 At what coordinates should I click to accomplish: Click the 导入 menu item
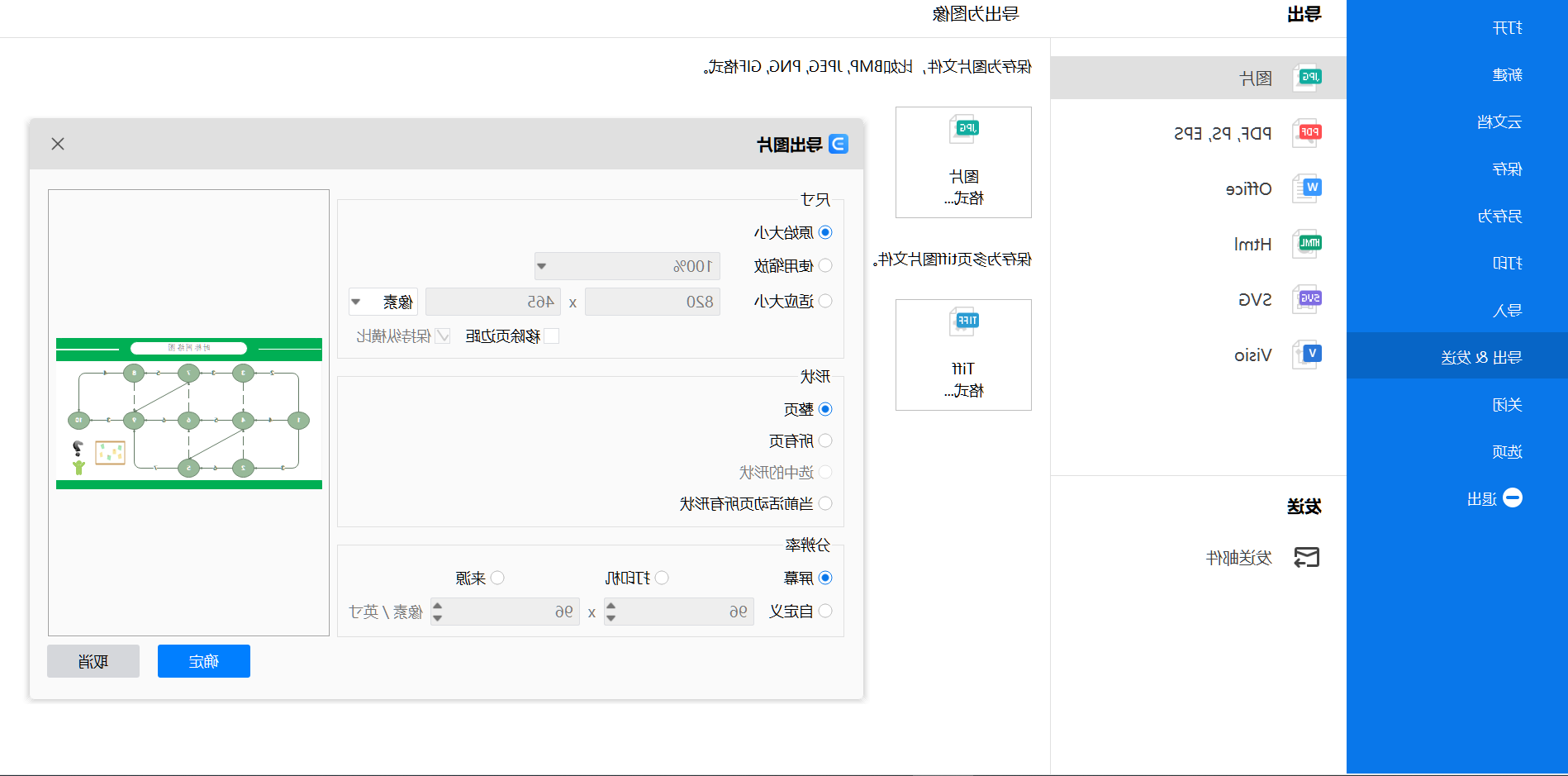point(1508,311)
